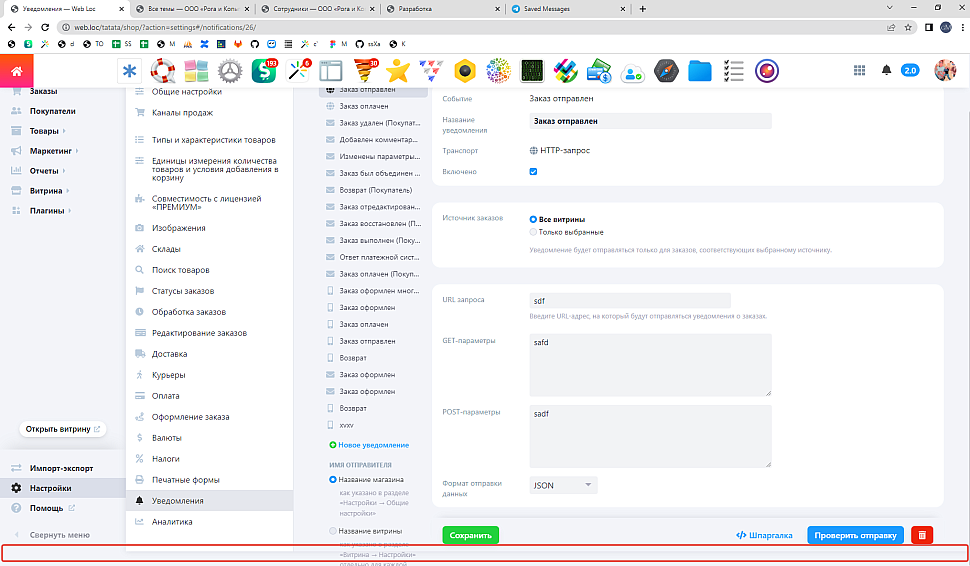The width and height of the screenshot is (970, 566).
Task: Open the JSON data format dropdown
Action: point(563,485)
